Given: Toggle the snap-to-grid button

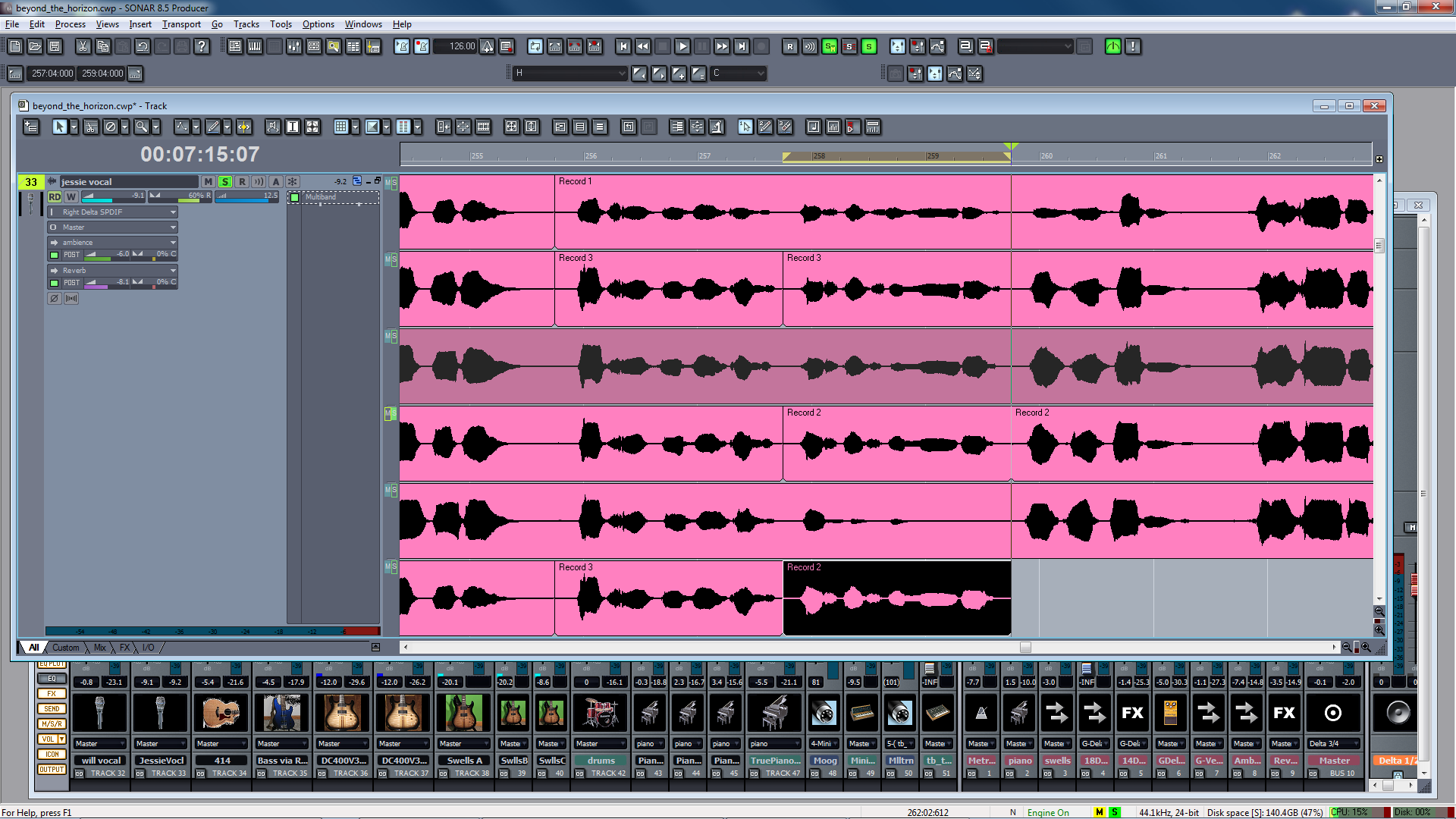Looking at the screenshot, I should [341, 127].
